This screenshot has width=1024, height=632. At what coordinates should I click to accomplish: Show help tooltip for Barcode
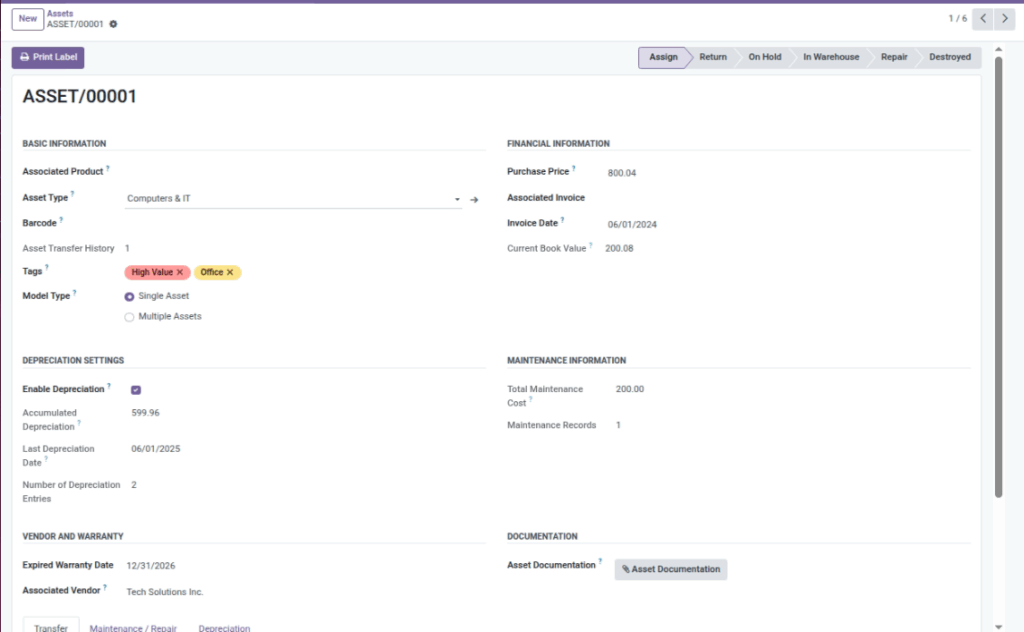click(61, 220)
